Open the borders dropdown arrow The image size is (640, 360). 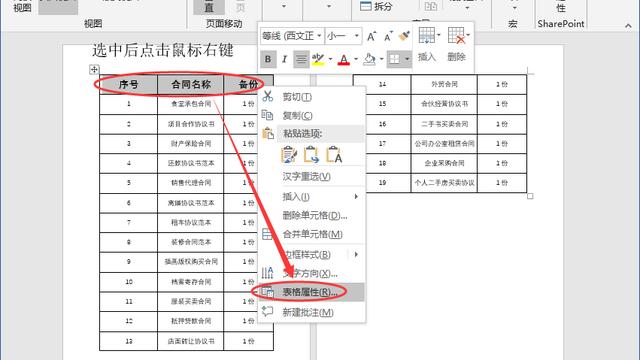click(407, 59)
